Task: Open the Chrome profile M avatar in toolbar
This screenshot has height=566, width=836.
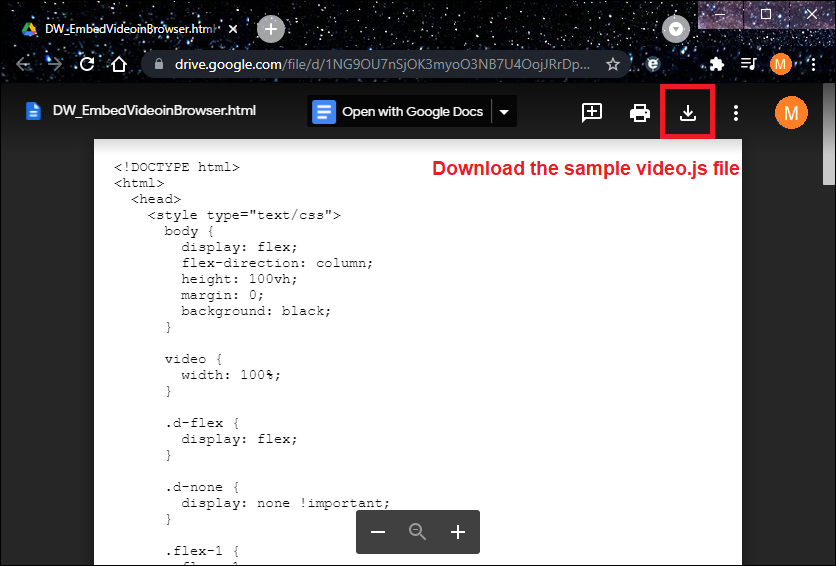Action: pyautogui.click(x=781, y=64)
